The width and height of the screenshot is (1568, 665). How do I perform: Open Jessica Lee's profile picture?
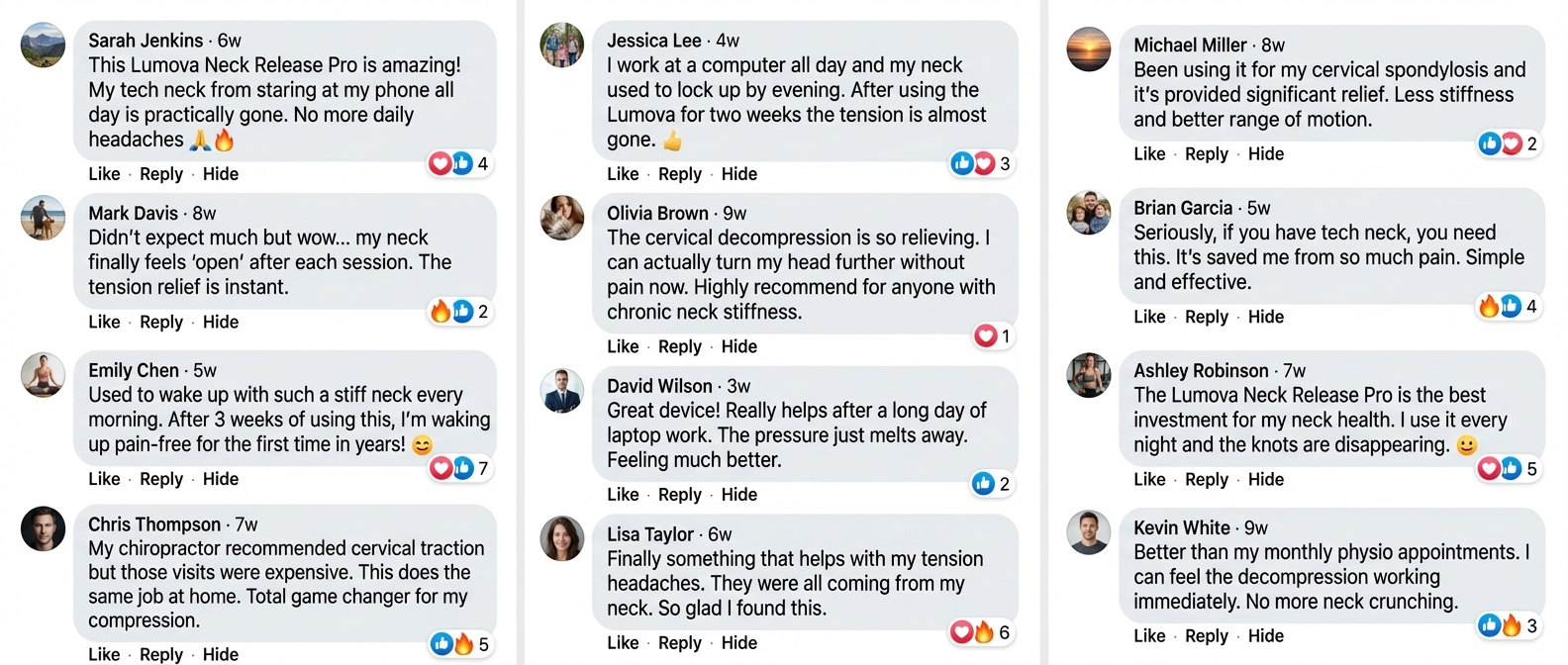point(561,46)
